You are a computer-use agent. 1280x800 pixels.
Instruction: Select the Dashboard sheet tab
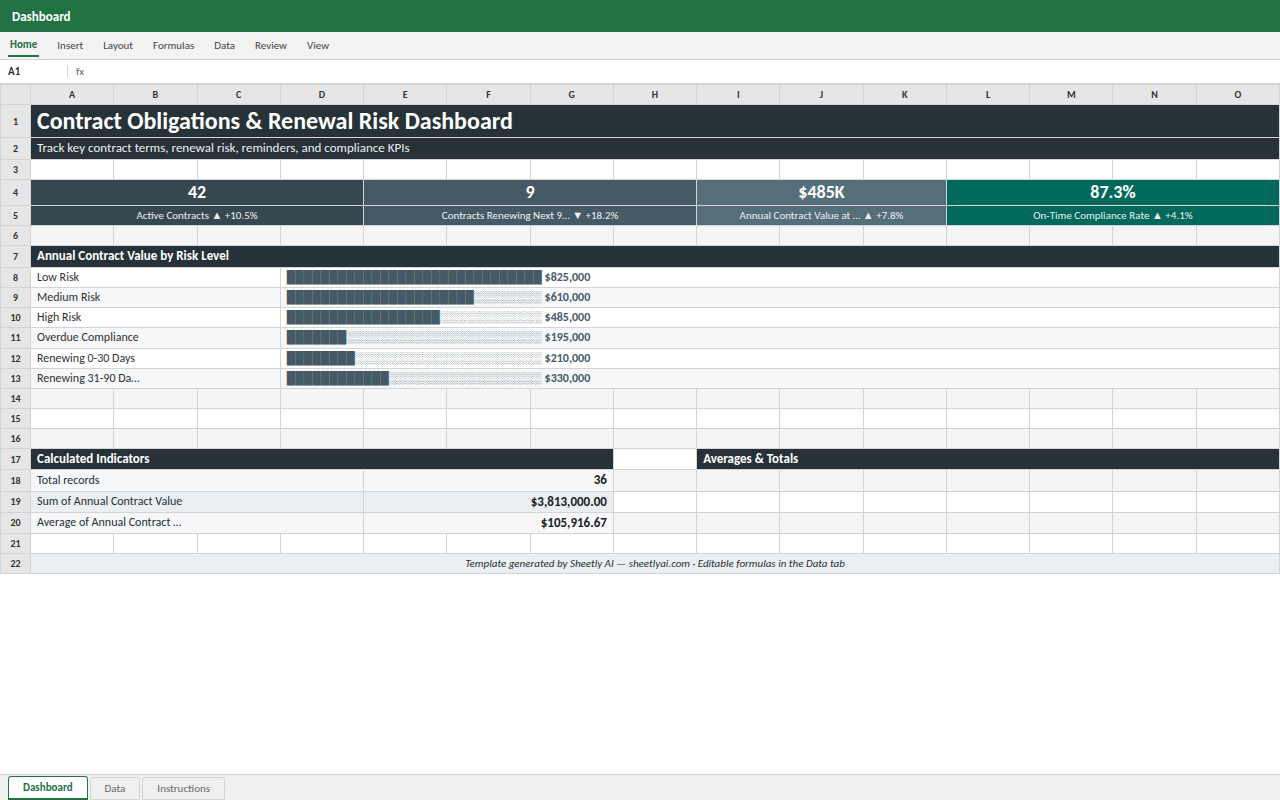[x=48, y=787]
